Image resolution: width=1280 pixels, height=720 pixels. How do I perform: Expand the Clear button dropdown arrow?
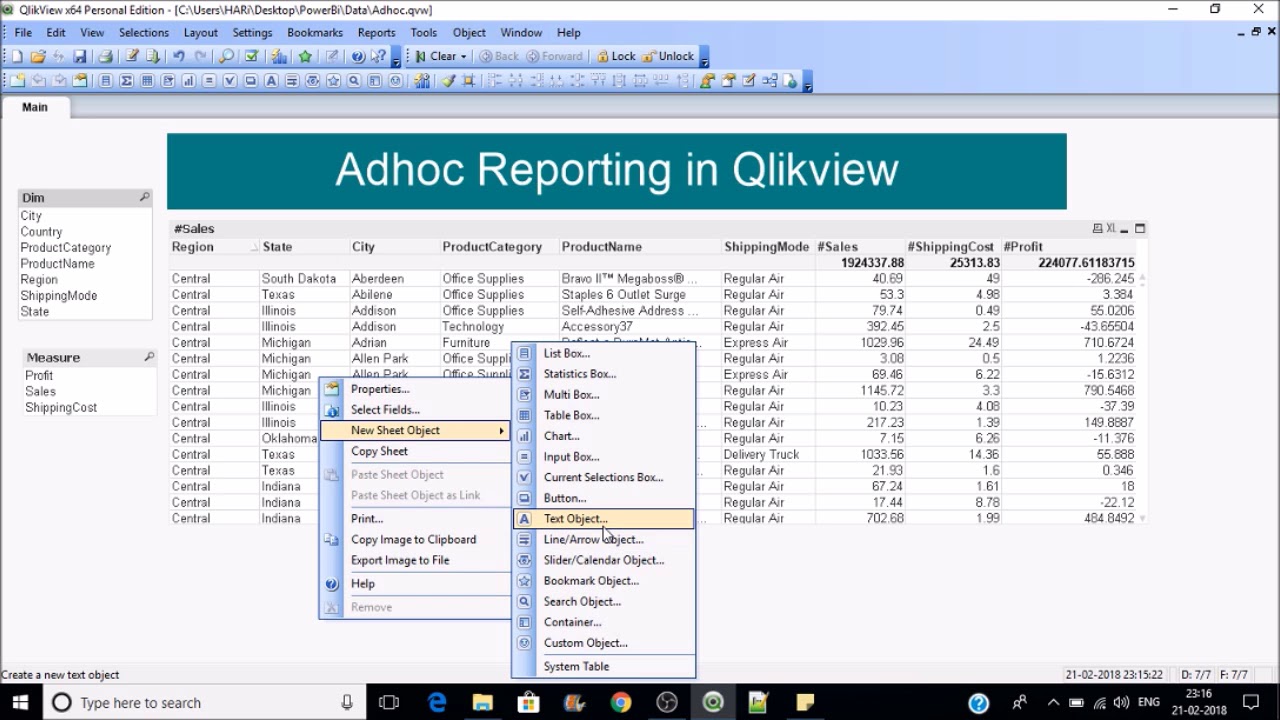click(463, 57)
